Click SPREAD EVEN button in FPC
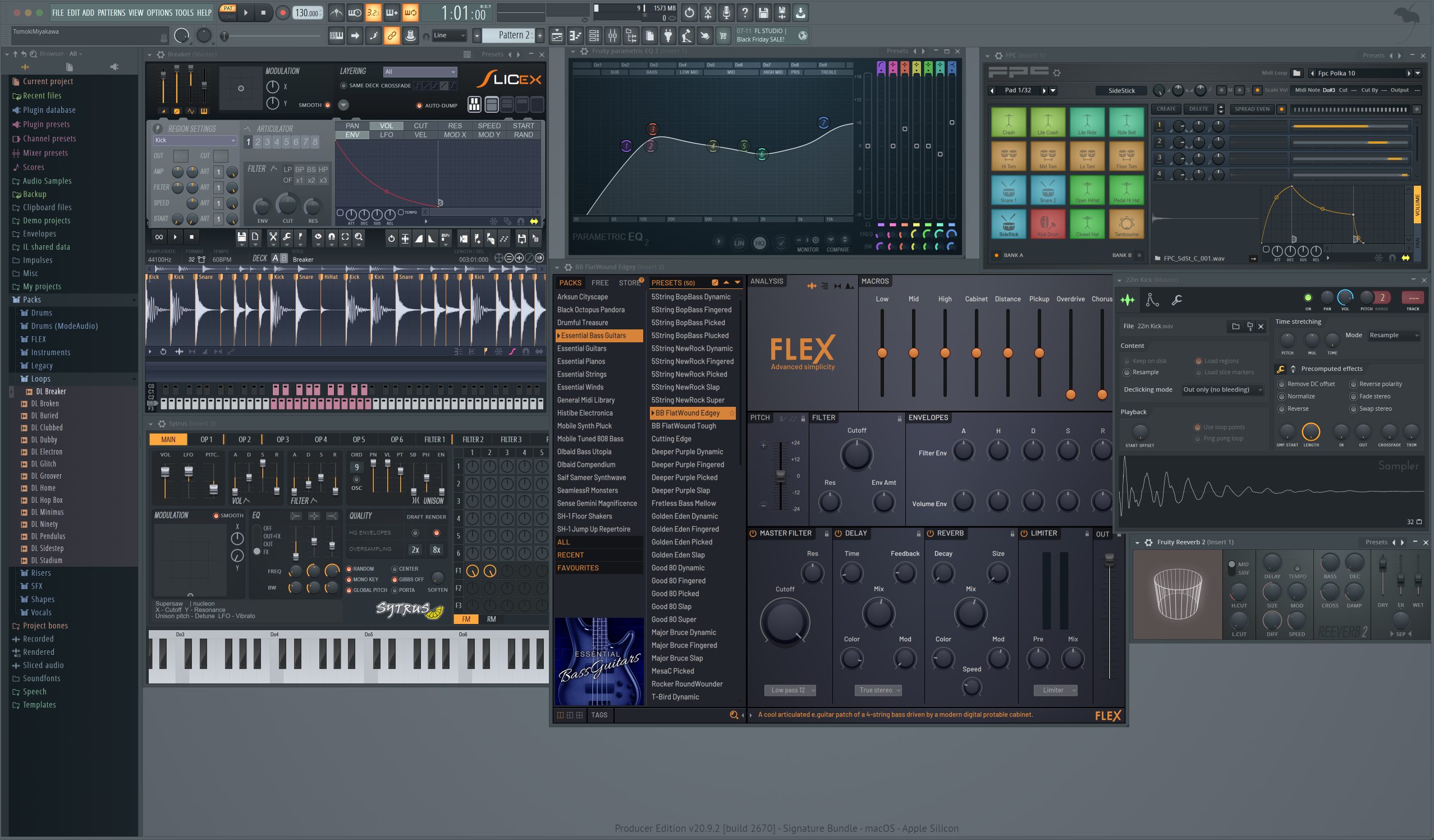This screenshot has height=840, width=1434. point(1252,109)
